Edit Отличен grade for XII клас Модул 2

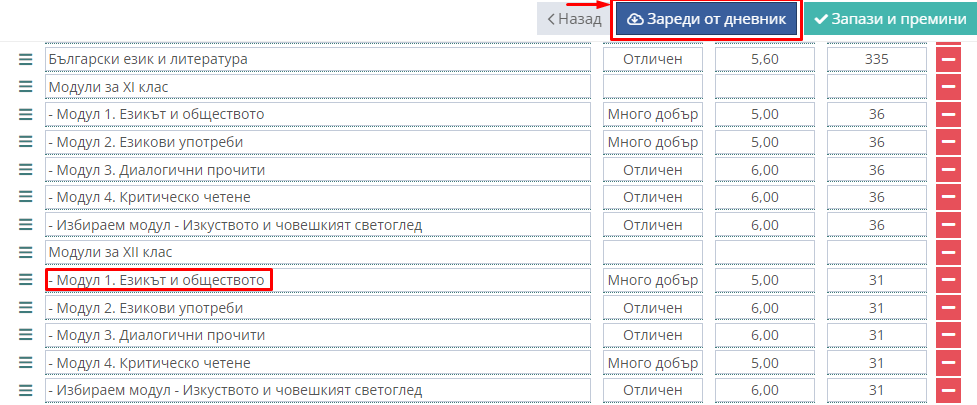click(652, 307)
